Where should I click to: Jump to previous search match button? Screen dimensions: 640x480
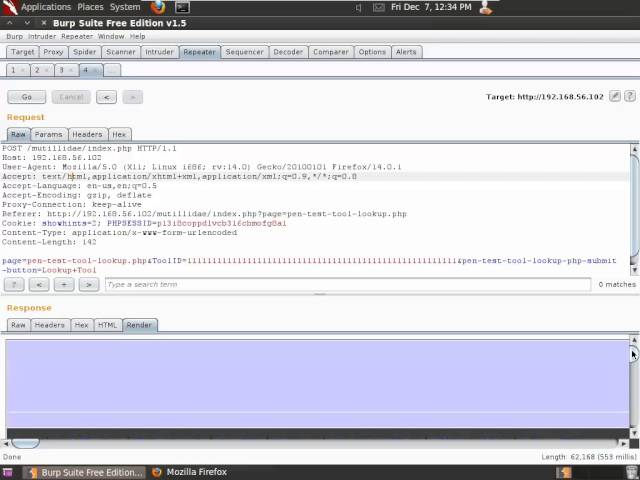coord(39,284)
